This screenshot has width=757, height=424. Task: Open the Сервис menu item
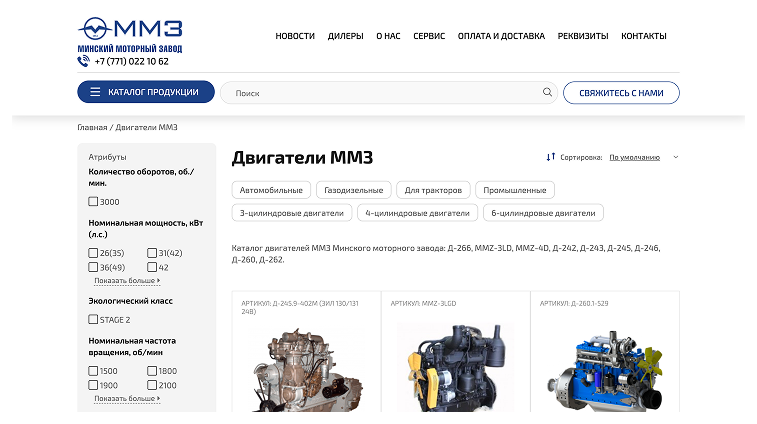click(x=429, y=36)
